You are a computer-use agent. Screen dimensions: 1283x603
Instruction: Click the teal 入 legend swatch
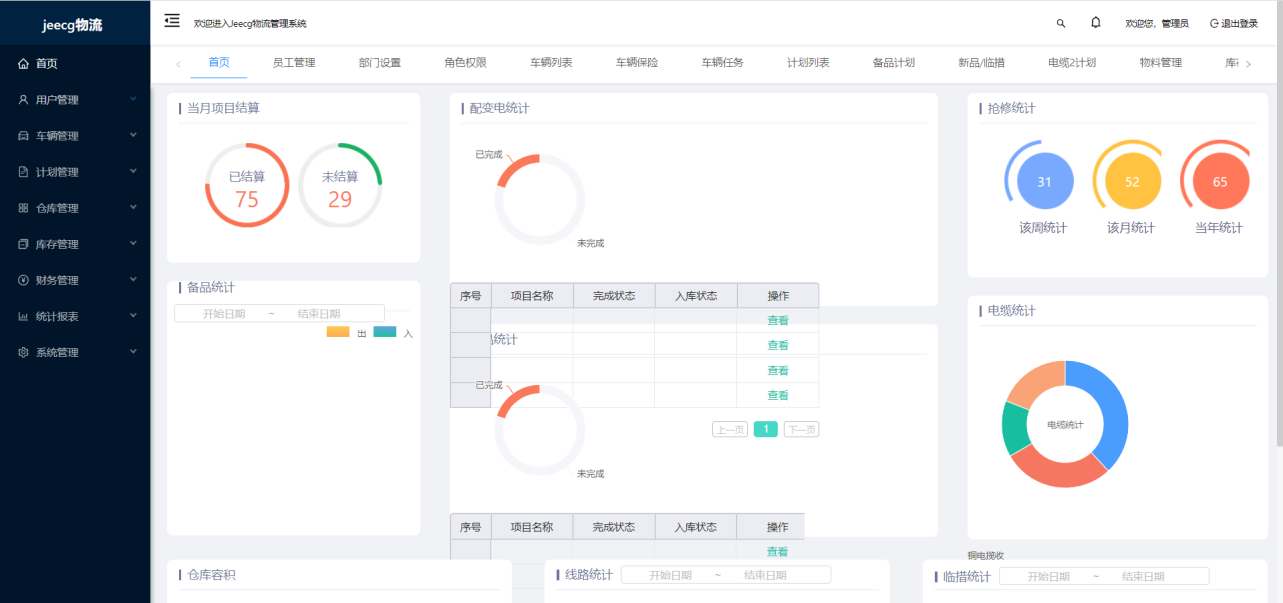pyautogui.click(x=385, y=332)
